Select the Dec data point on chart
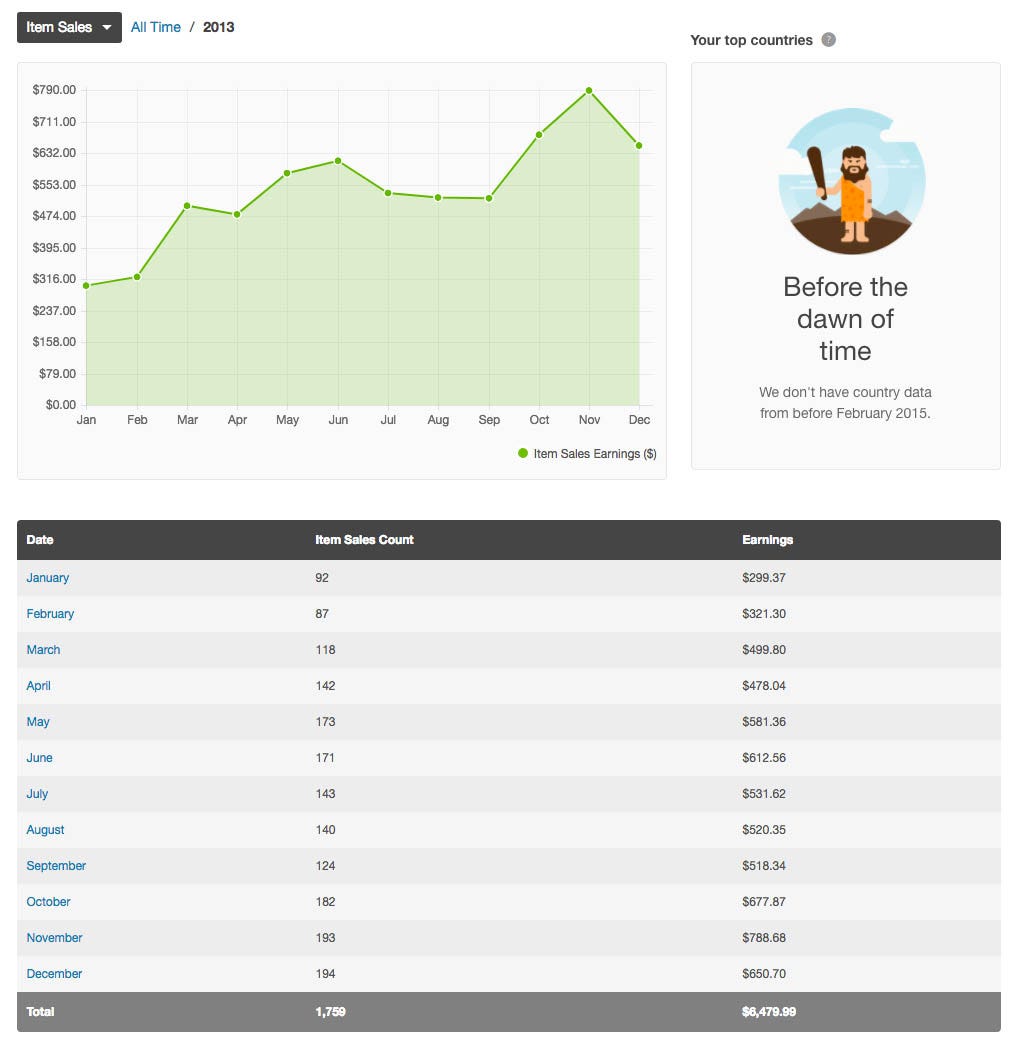1017x1045 pixels. [639, 145]
